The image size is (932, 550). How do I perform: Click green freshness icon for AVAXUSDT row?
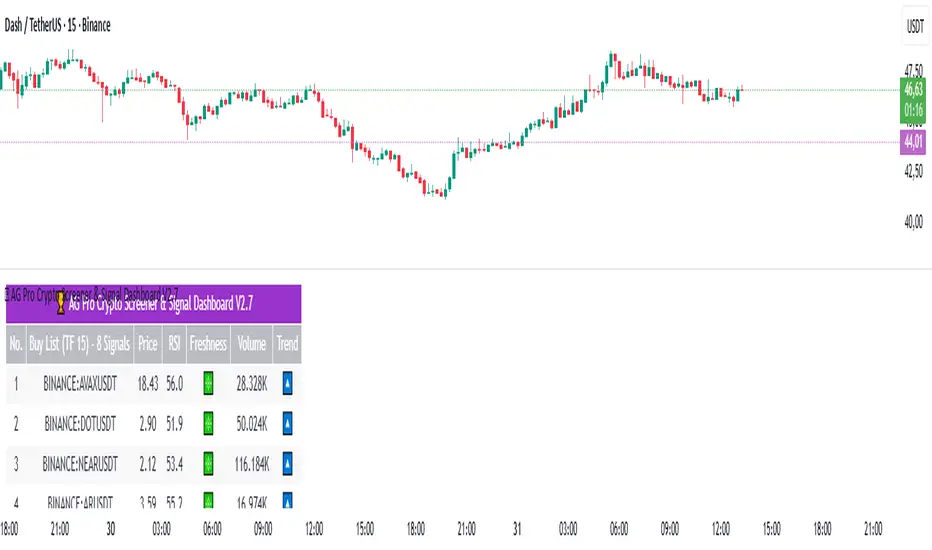(209, 382)
